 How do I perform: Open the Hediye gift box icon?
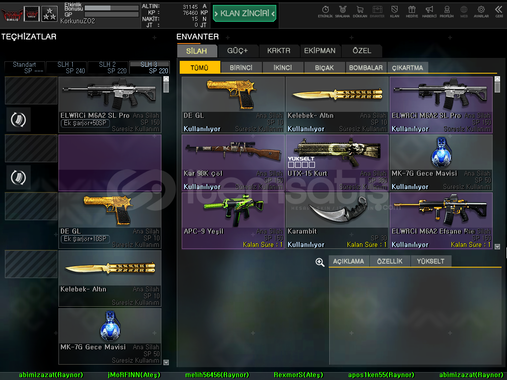pyautogui.click(x=412, y=11)
